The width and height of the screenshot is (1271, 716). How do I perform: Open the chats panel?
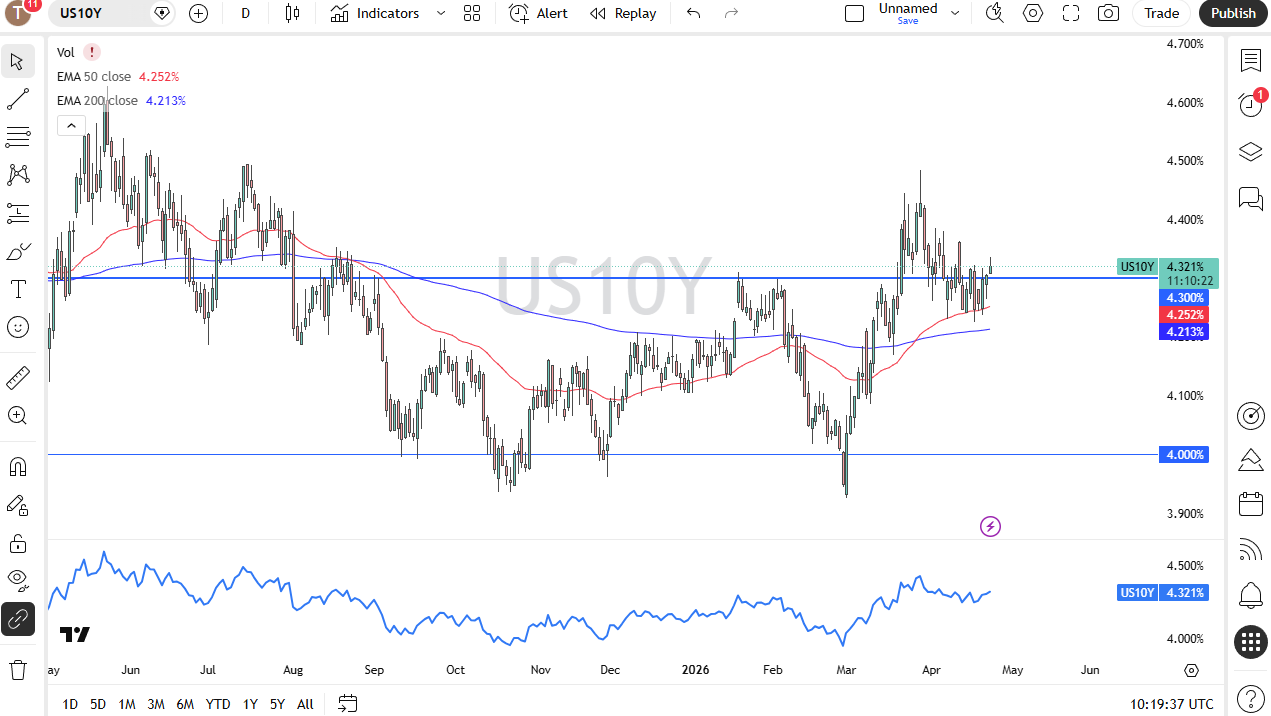(x=1250, y=198)
